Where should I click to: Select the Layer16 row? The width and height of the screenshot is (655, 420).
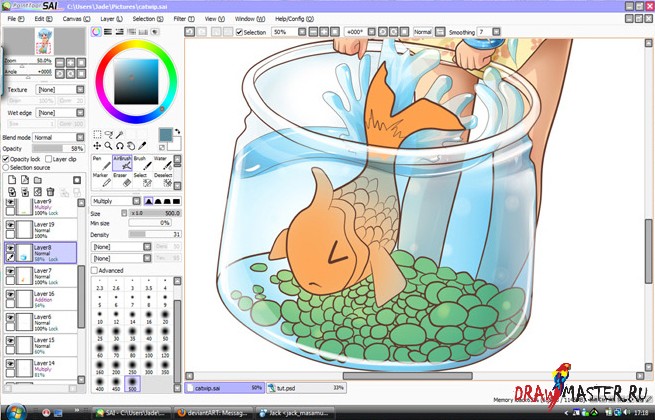(41, 299)
